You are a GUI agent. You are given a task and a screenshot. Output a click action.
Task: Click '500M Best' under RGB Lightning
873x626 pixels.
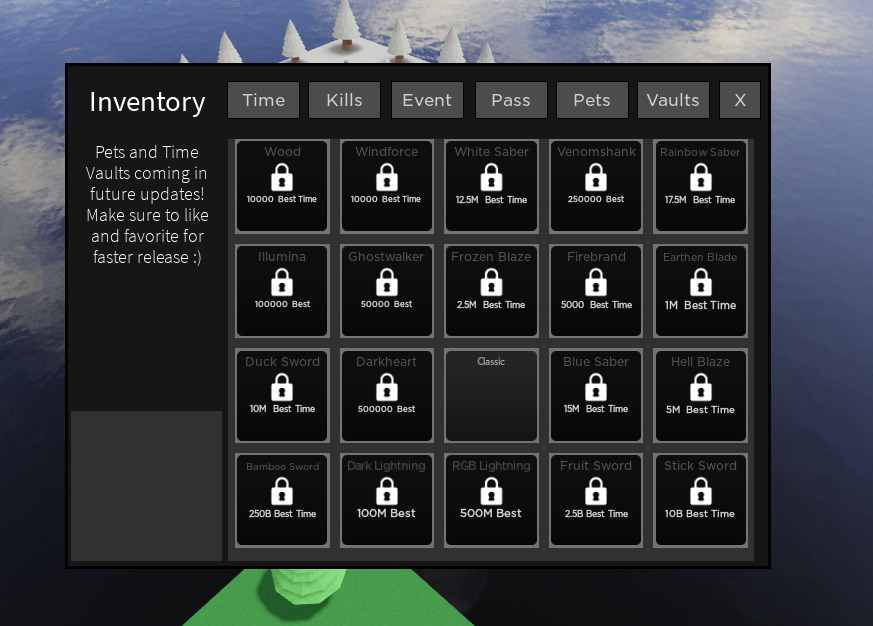point(491,513)
